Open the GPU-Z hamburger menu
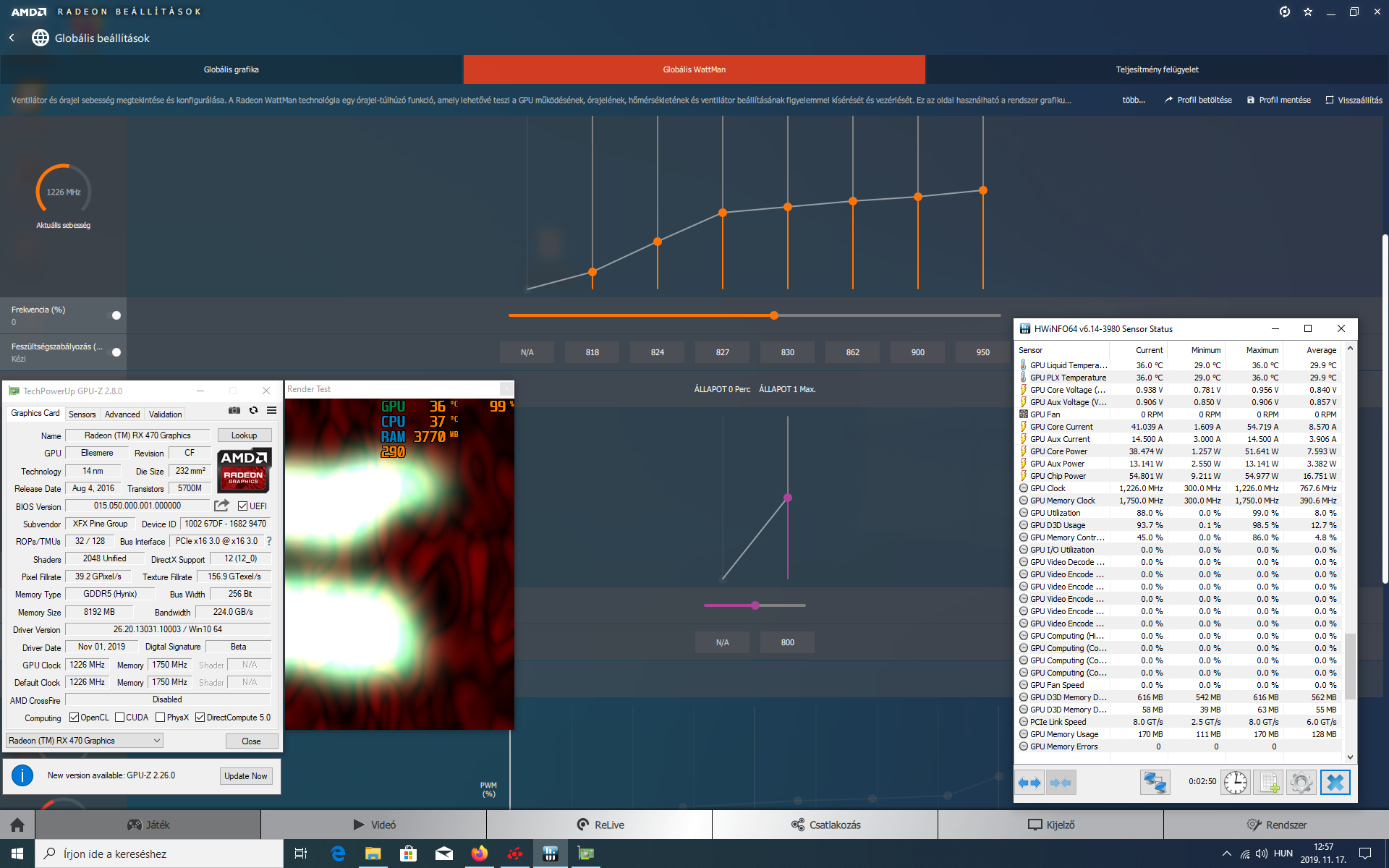This screenshot has height=868, width=1389. pyautogui.click(x=272, y=410)
